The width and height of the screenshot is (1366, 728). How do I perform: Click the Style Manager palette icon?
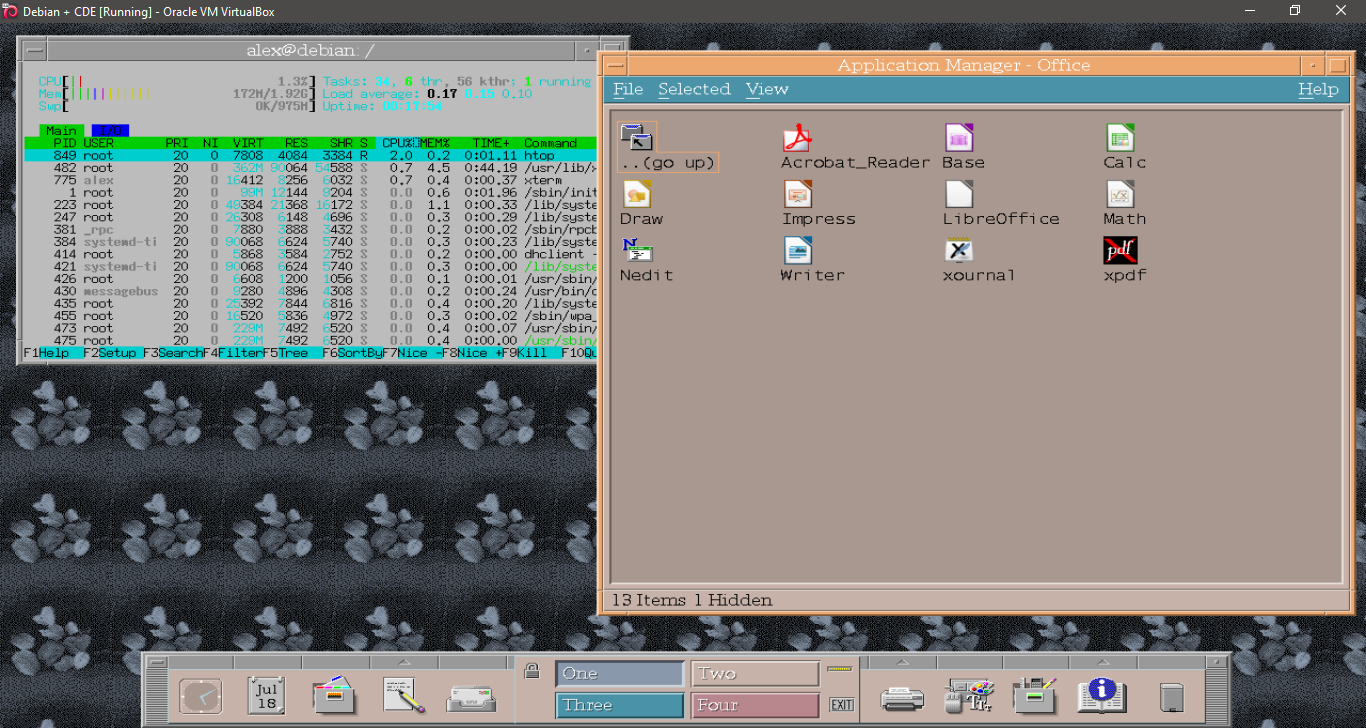pyautogui.click(x=969, y=695)
